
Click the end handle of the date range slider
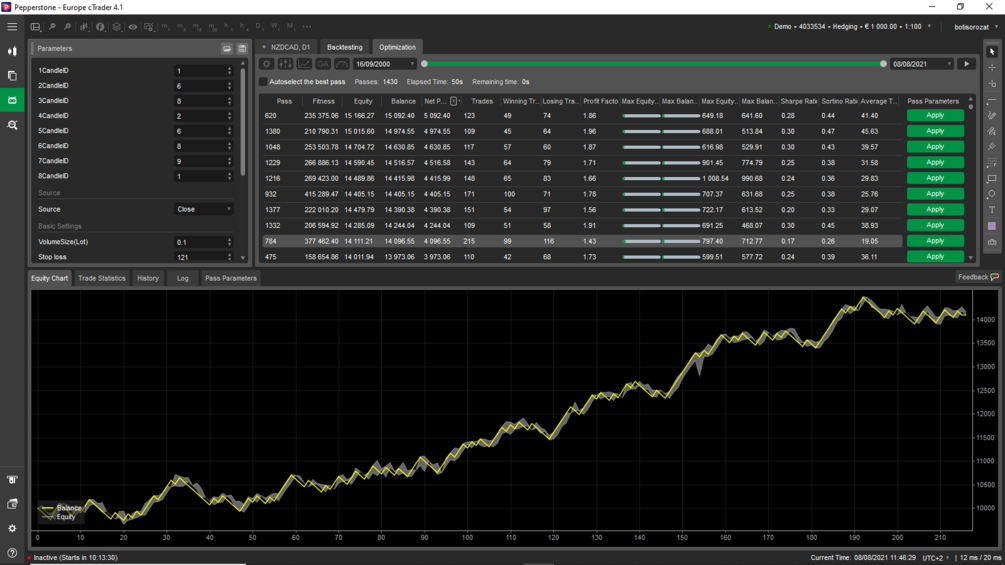coord(883,64)
